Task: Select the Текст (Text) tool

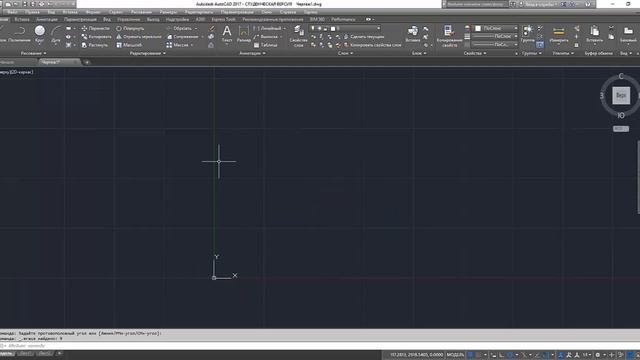Action: coord(227,34)
